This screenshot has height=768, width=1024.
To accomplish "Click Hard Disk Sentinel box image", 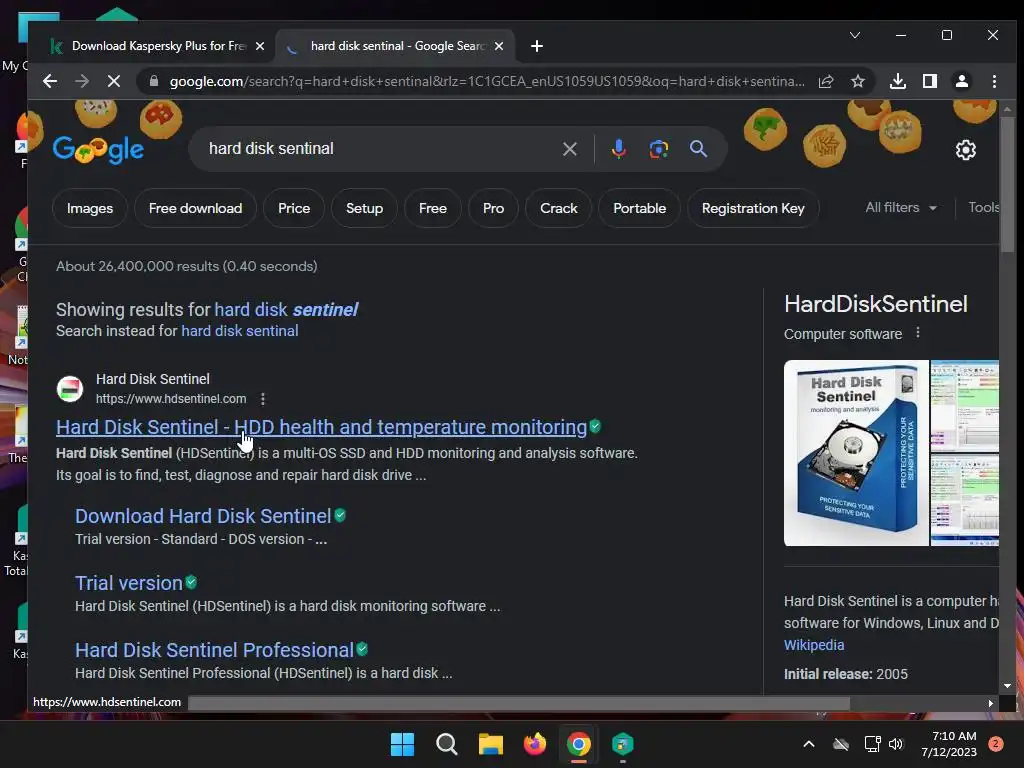I will click(856, 453).
